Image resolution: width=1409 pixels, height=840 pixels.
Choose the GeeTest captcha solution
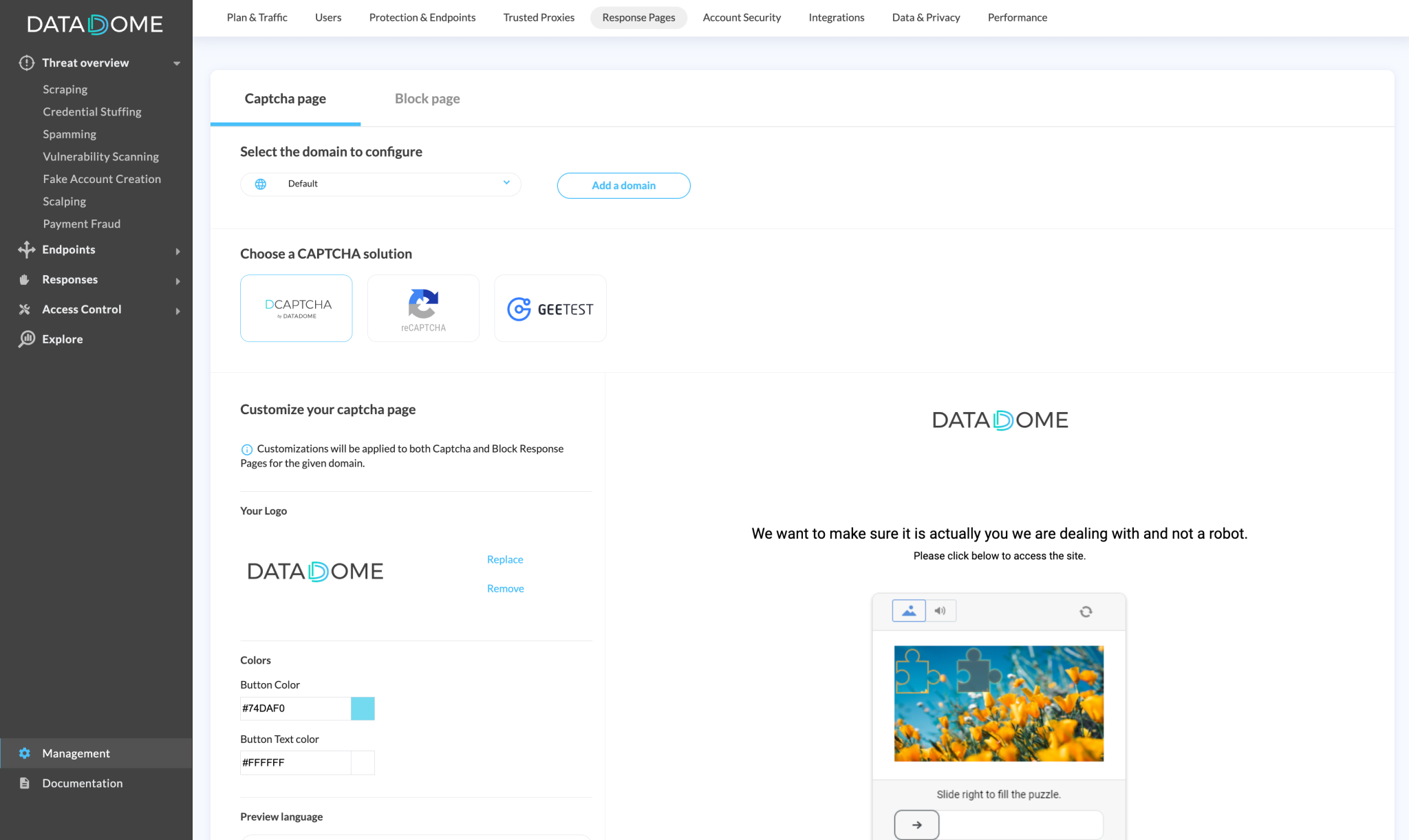pyautogui.click(x=550, y=308)
